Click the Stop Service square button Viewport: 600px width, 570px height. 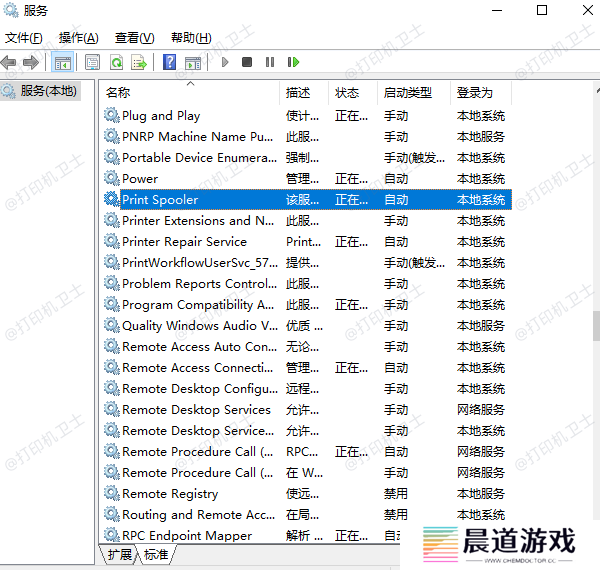click(x=247, y=62)
